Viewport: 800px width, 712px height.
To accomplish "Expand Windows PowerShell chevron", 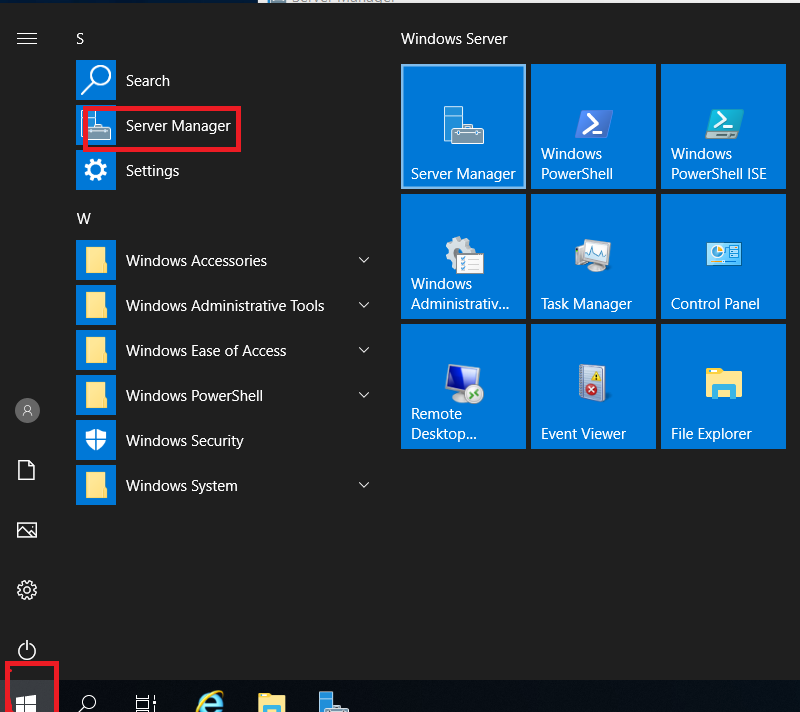I will click(364, 395).
